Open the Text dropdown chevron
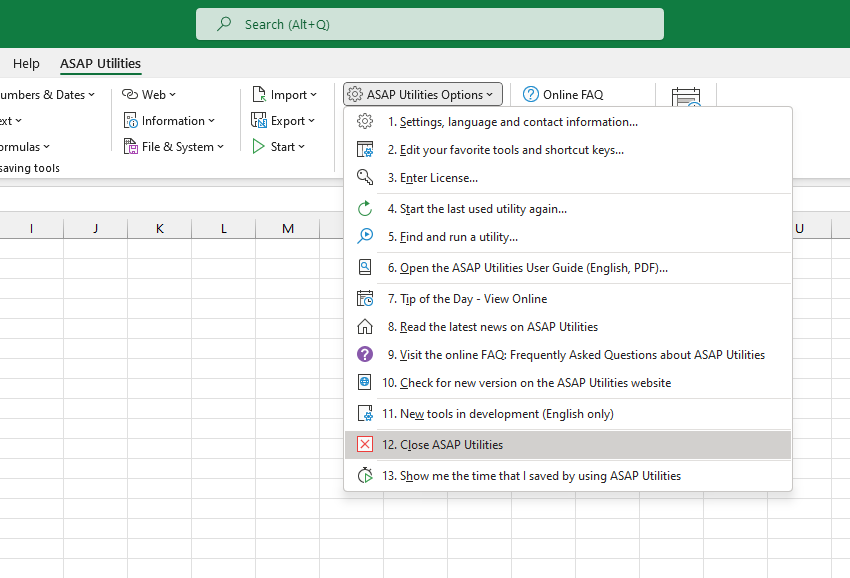The image size is (850, 578). click(18, 120)
